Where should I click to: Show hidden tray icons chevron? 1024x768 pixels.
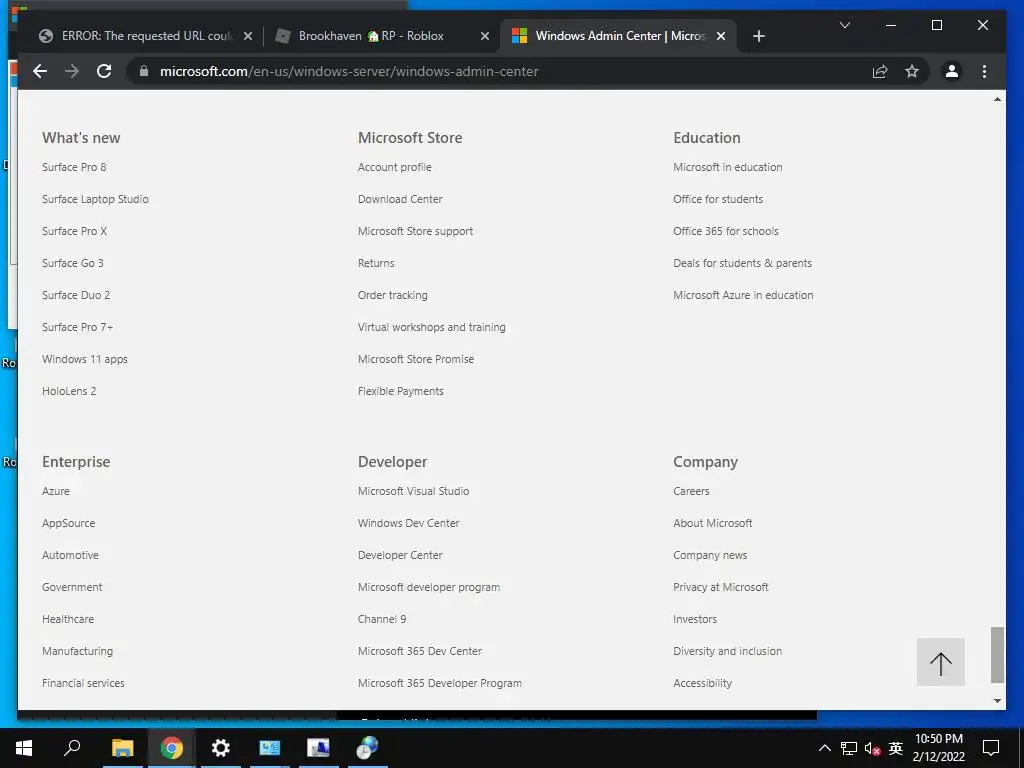click(x=825, y=748)
